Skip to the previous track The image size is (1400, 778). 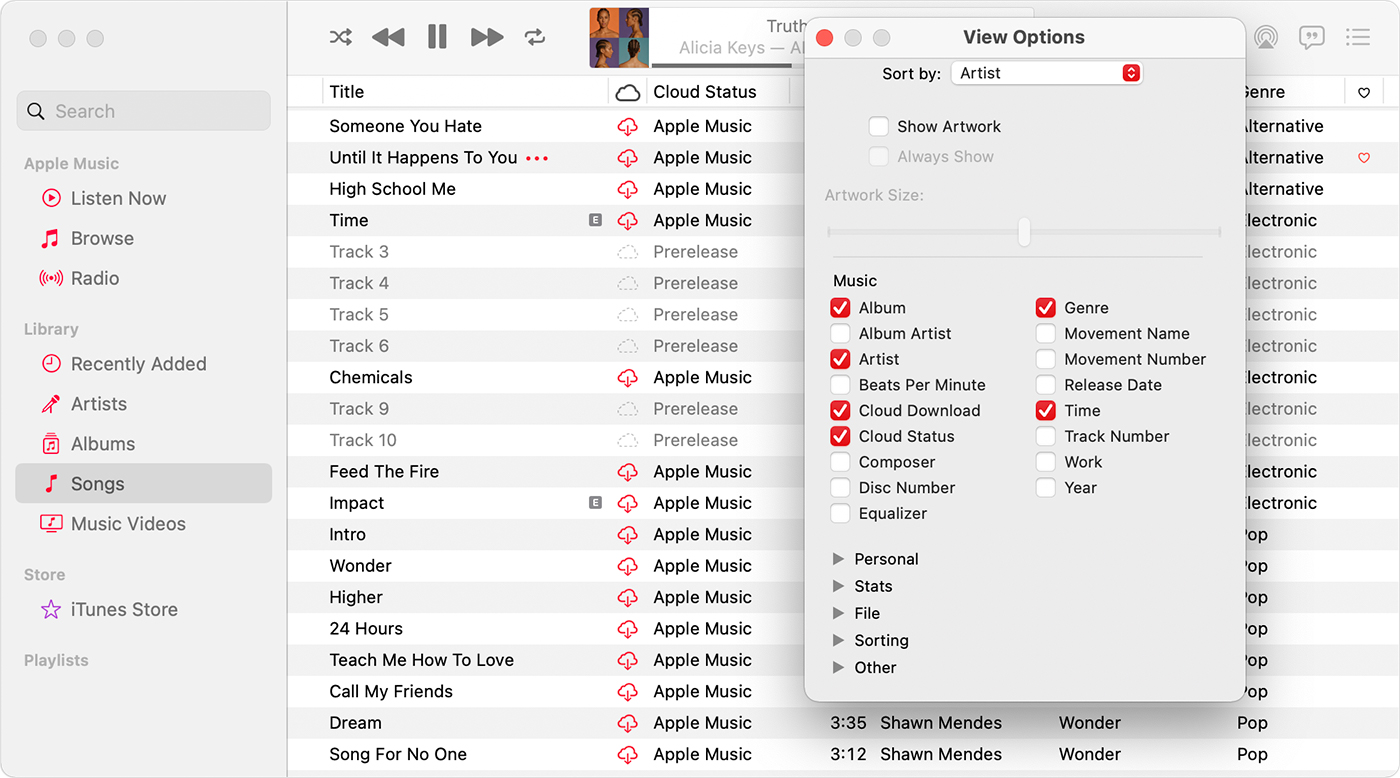(x=388, y=38)
